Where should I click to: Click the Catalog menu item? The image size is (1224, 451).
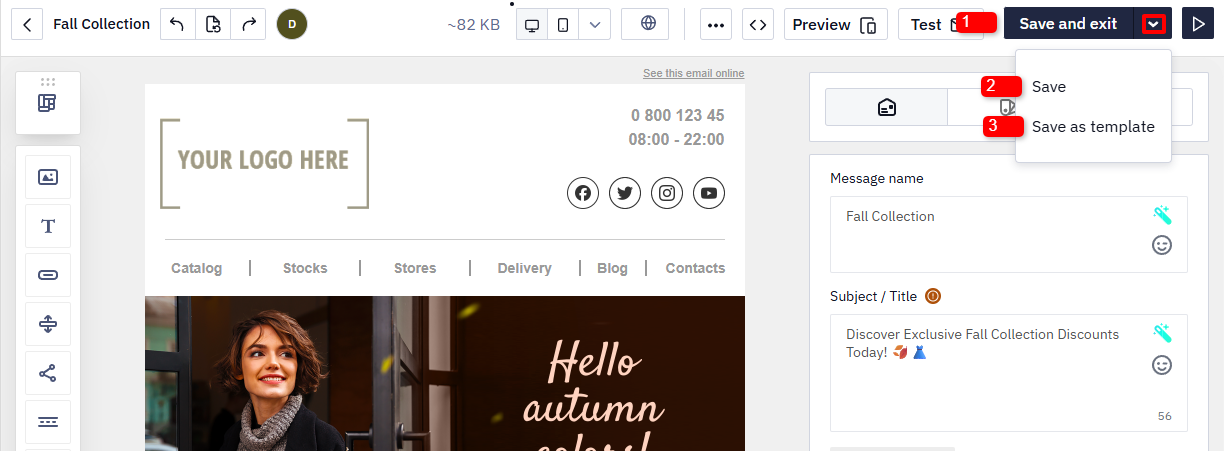click(x=197, y=268)
